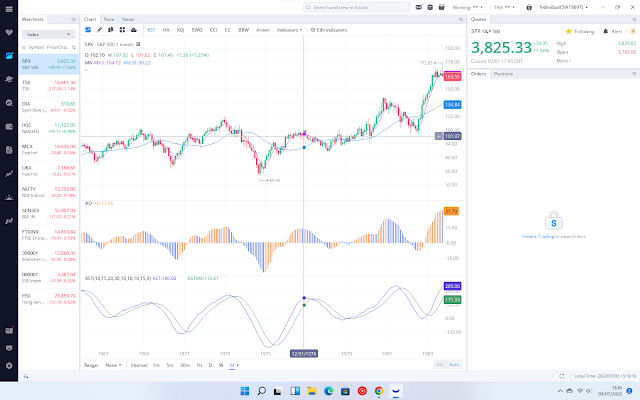Show hidden system tray icons
Screen dimensions: 640x400
point(560,391)
